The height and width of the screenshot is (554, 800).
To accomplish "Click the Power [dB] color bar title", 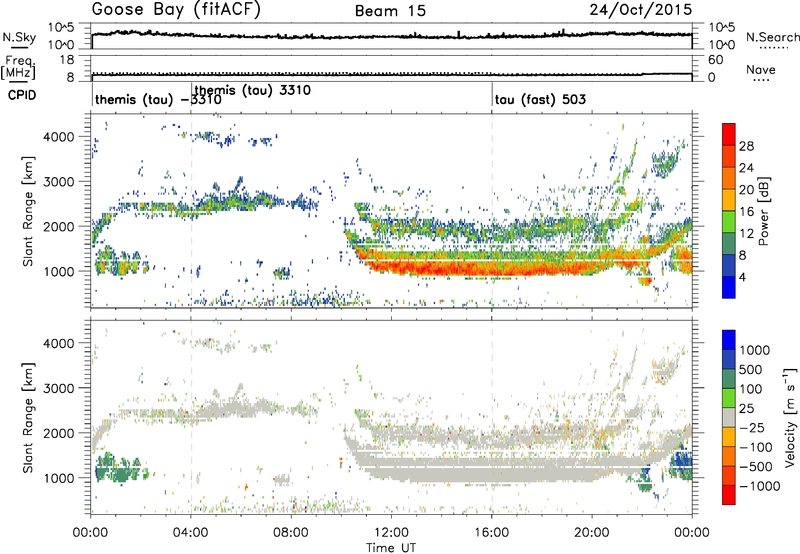I will pyautogui.click(x=763, y=211).
